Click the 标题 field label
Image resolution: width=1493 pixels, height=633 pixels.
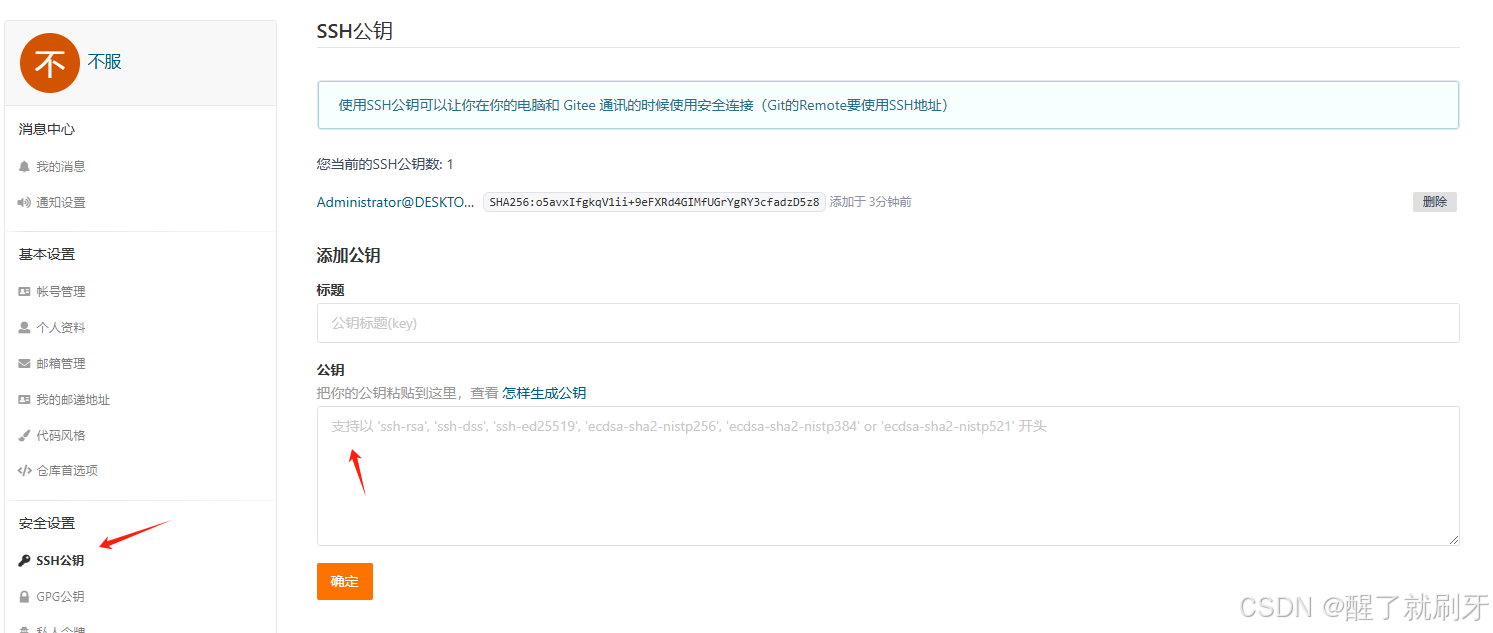pos(331,290)
